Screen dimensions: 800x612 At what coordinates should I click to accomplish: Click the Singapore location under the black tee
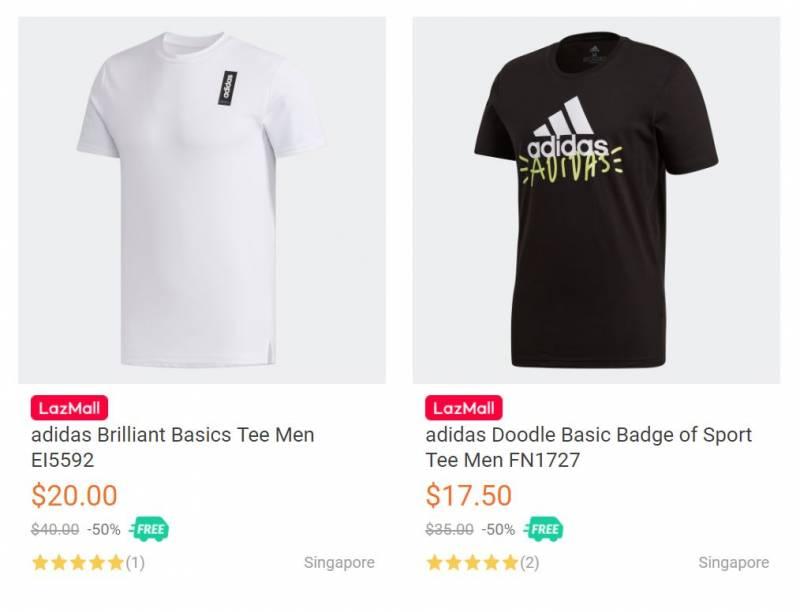click(x=734, y=563)
